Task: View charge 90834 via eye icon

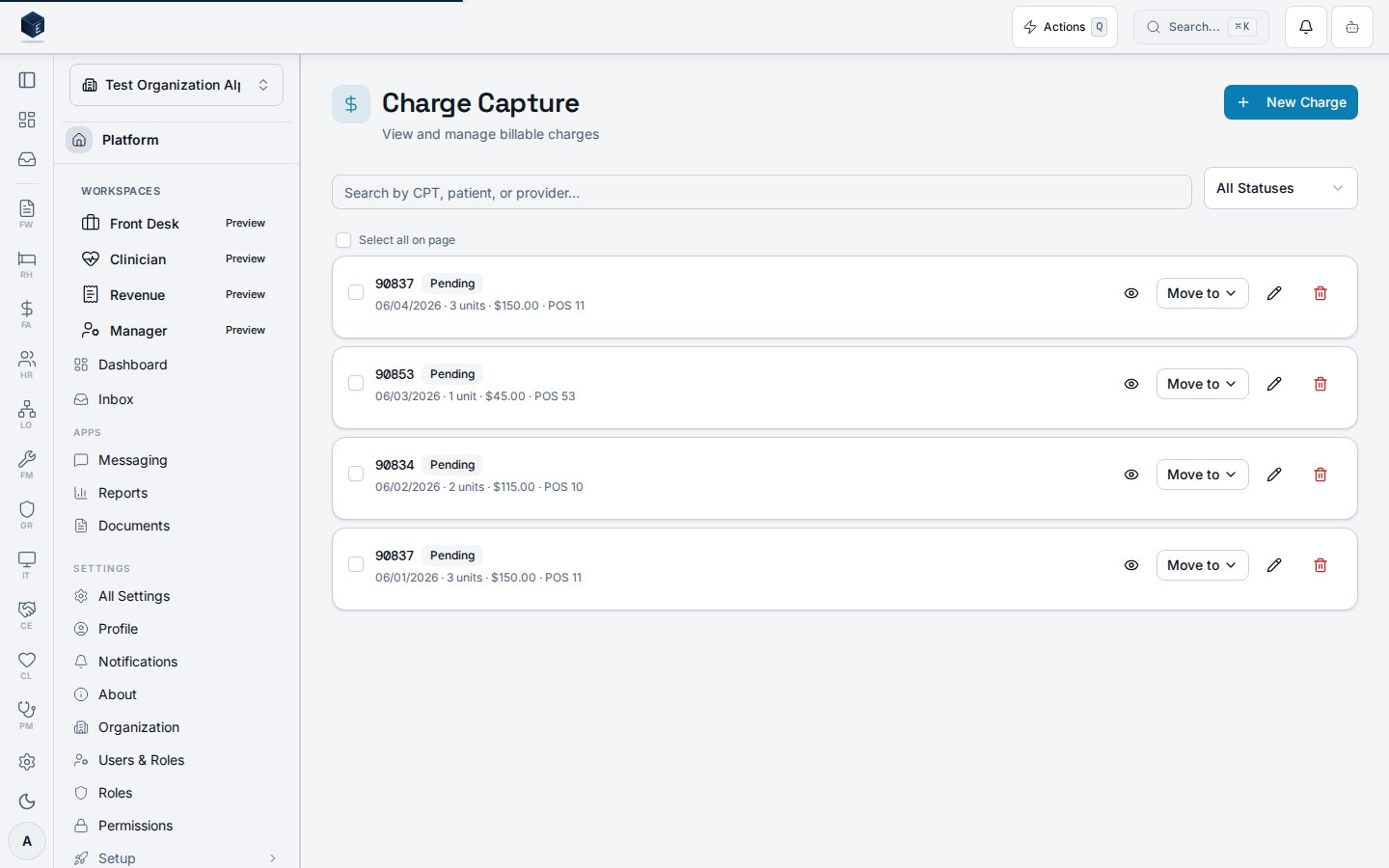Action: 1131,475
